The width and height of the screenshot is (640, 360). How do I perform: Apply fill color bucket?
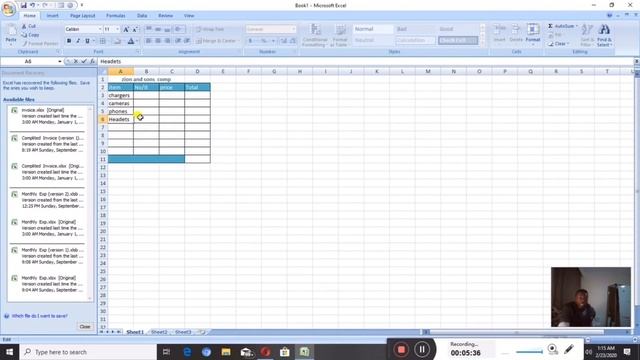[x=117, y=41]
